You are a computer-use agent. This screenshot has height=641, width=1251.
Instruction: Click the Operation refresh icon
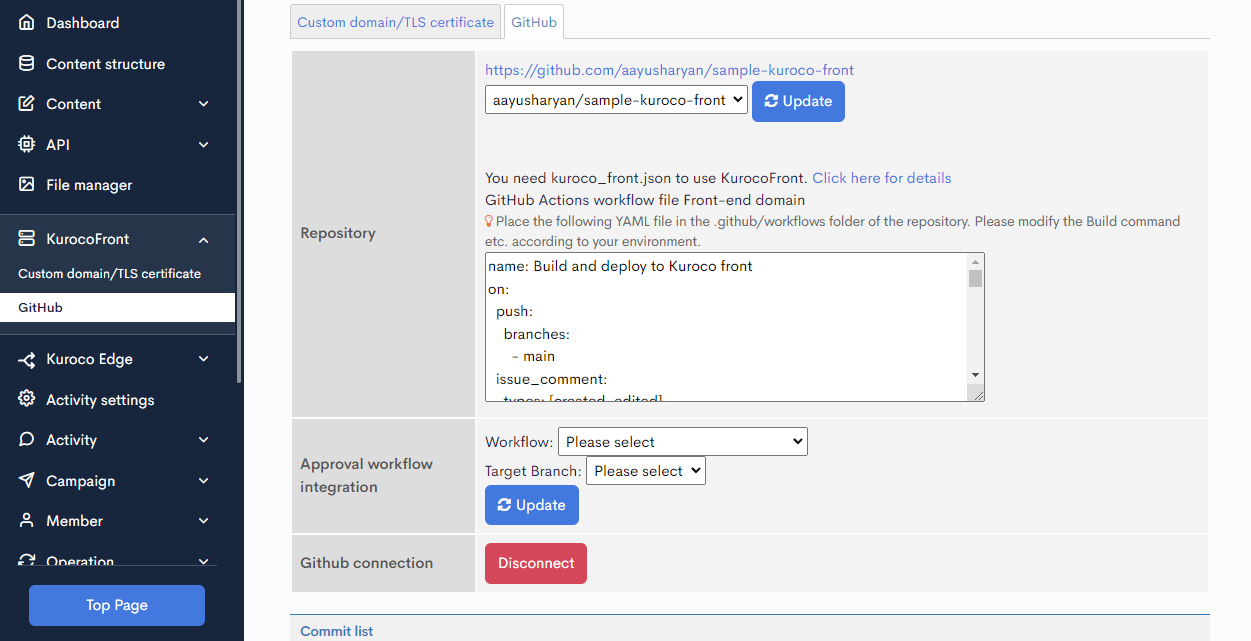point(27,561)
